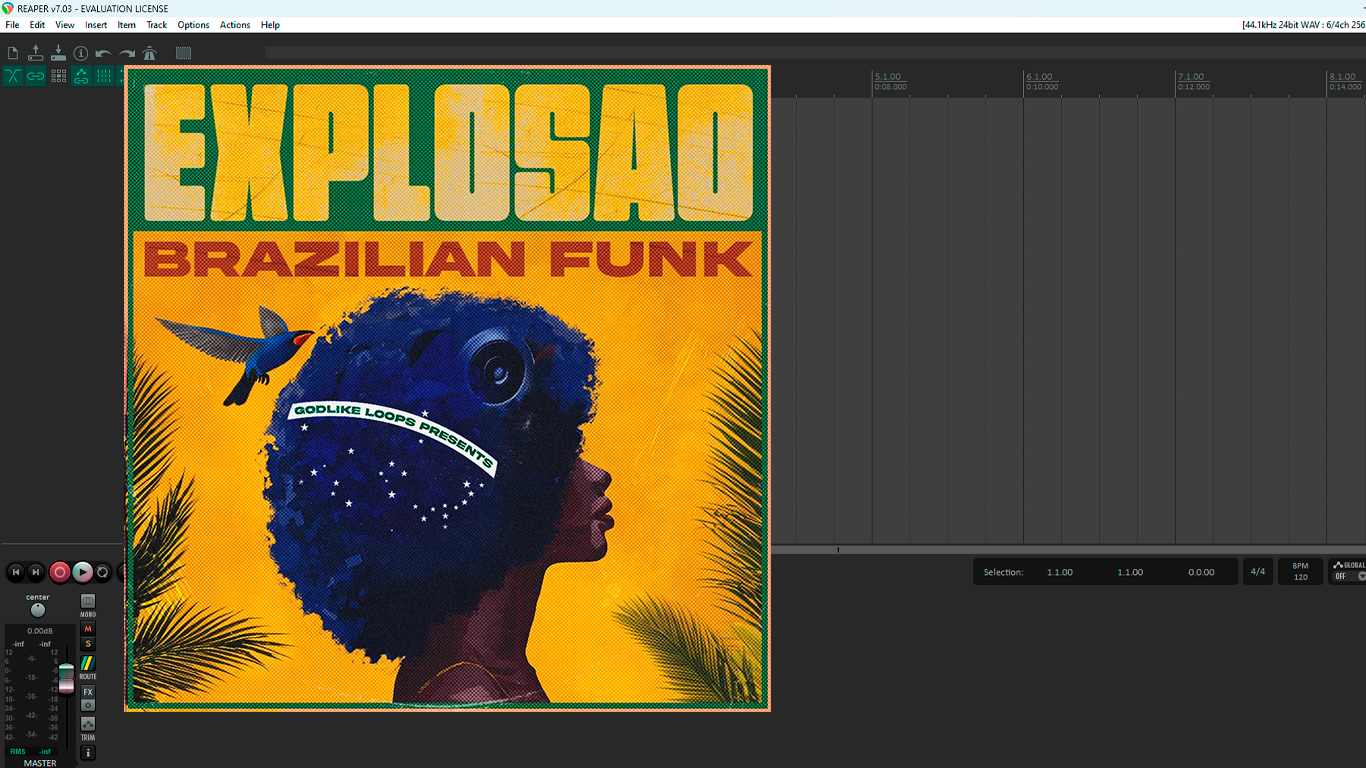Click the Undo arrow icon
The height and width of the screenshot is (768, 1366).
[x=103, y=53]
